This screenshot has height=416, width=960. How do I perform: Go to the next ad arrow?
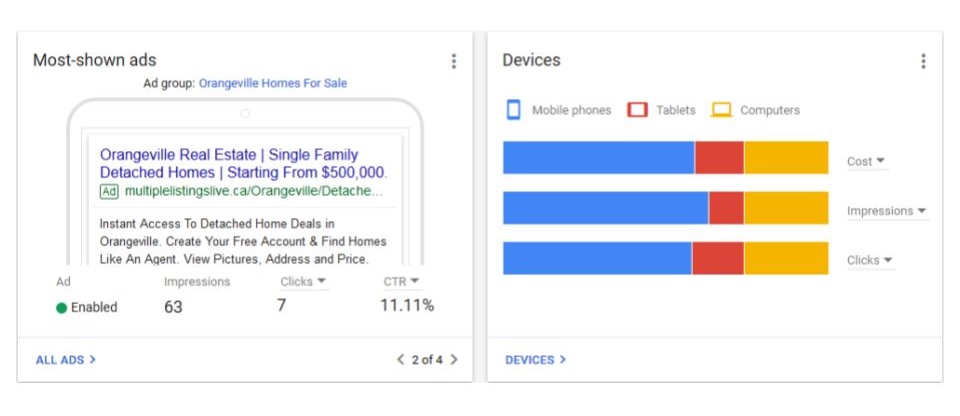[454, 360]
